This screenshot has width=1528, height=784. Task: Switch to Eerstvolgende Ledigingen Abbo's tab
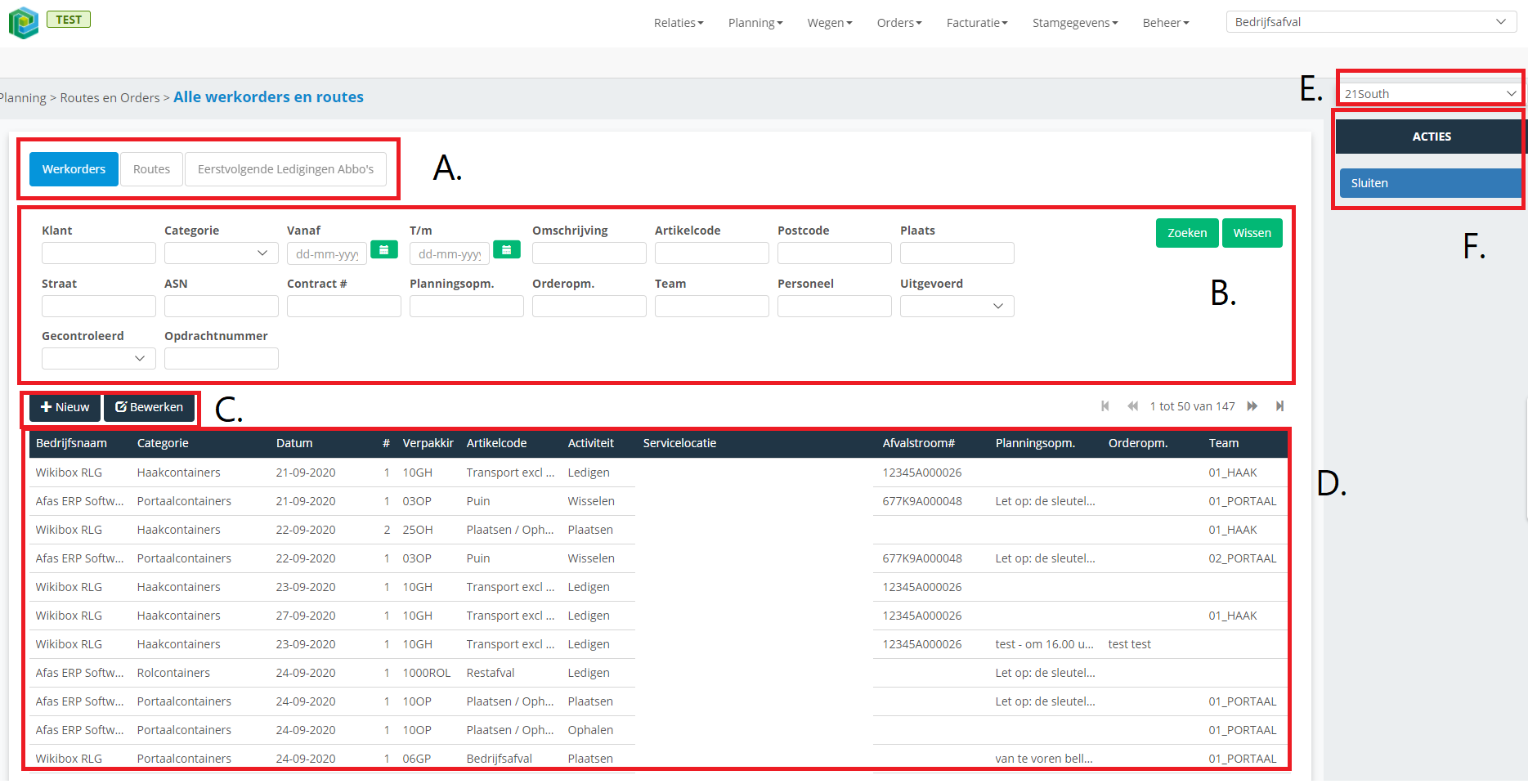(x=285, y=169)
